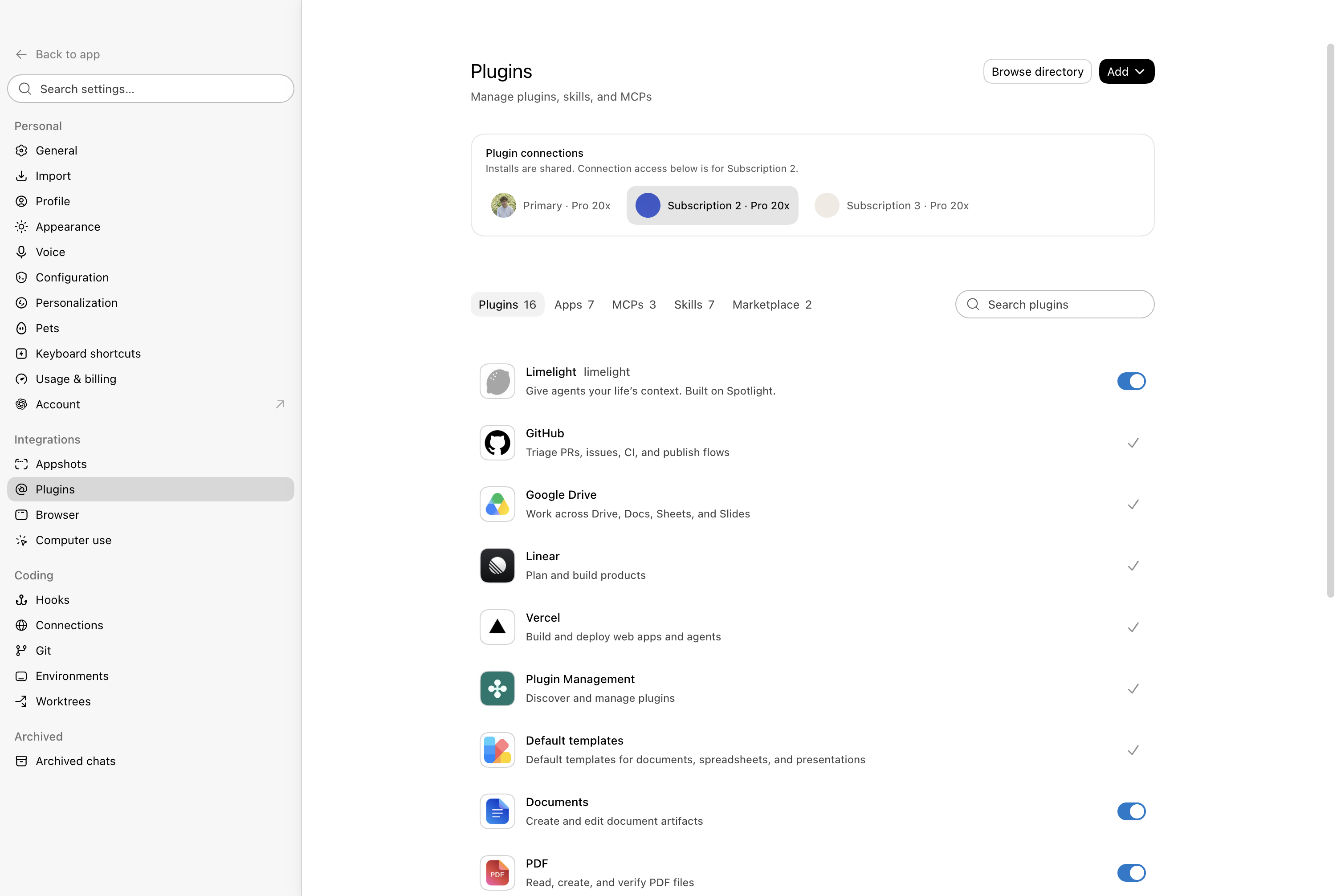The image size is (1337, 896).
Task: Click the Plugin Management icon
Action: [497, 688]
